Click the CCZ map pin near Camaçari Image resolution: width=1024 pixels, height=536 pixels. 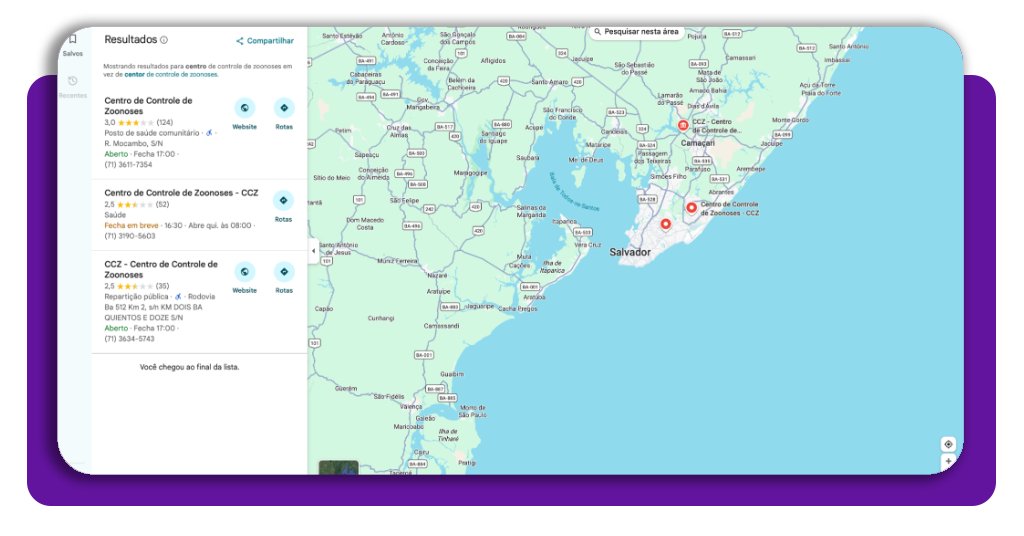point(683,126)
